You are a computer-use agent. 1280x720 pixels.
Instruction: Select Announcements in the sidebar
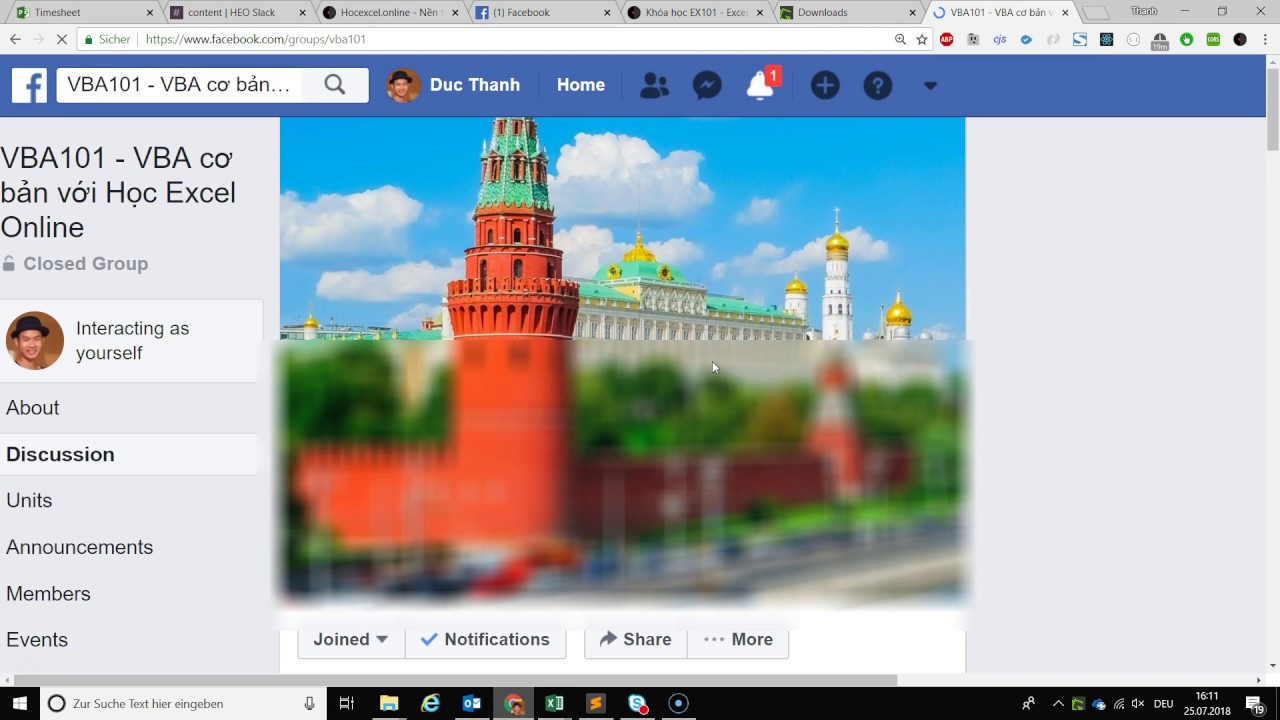coord(79,547)
